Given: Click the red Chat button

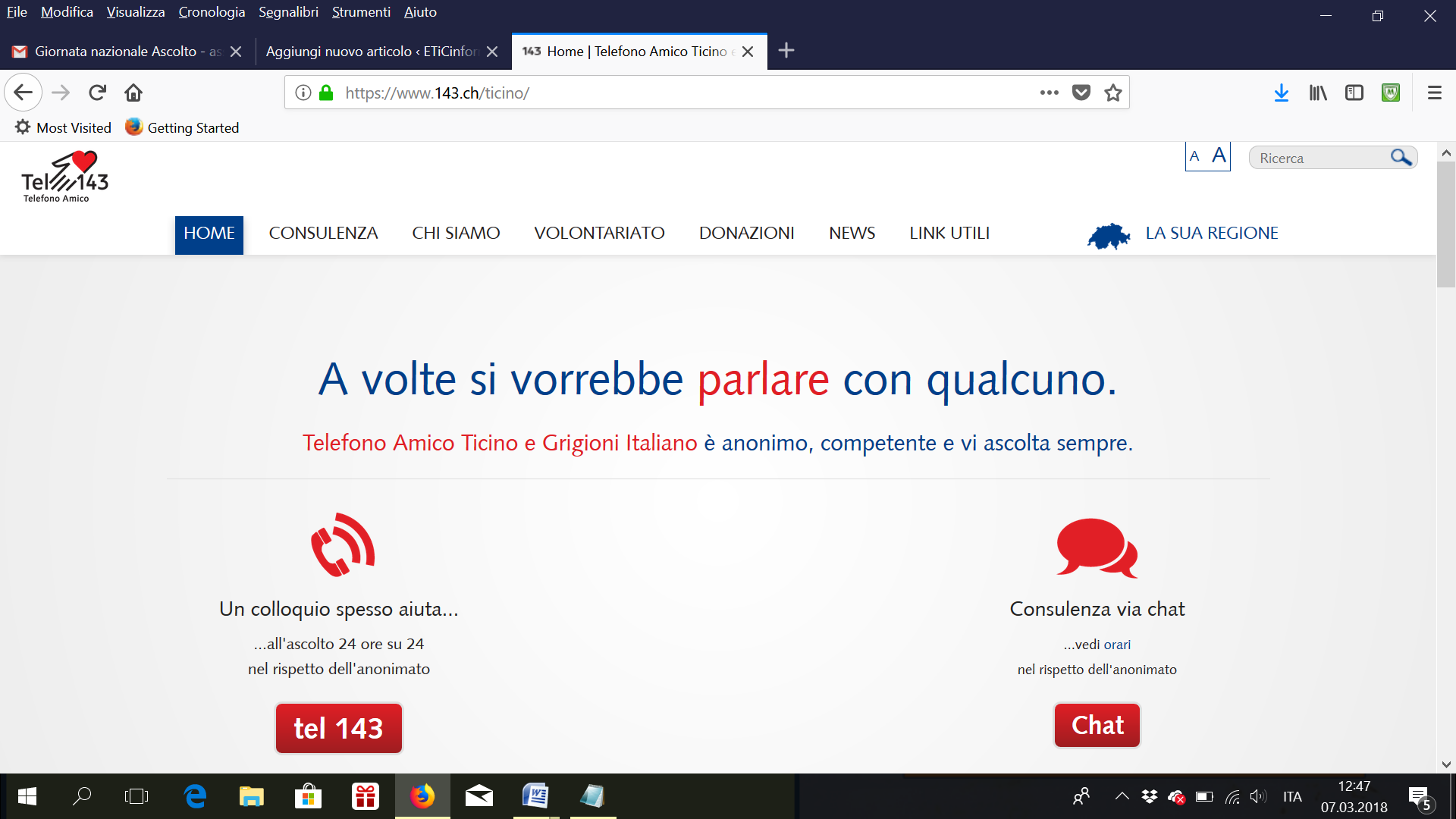Looking at the screenshot, I should coord(1097,725).
